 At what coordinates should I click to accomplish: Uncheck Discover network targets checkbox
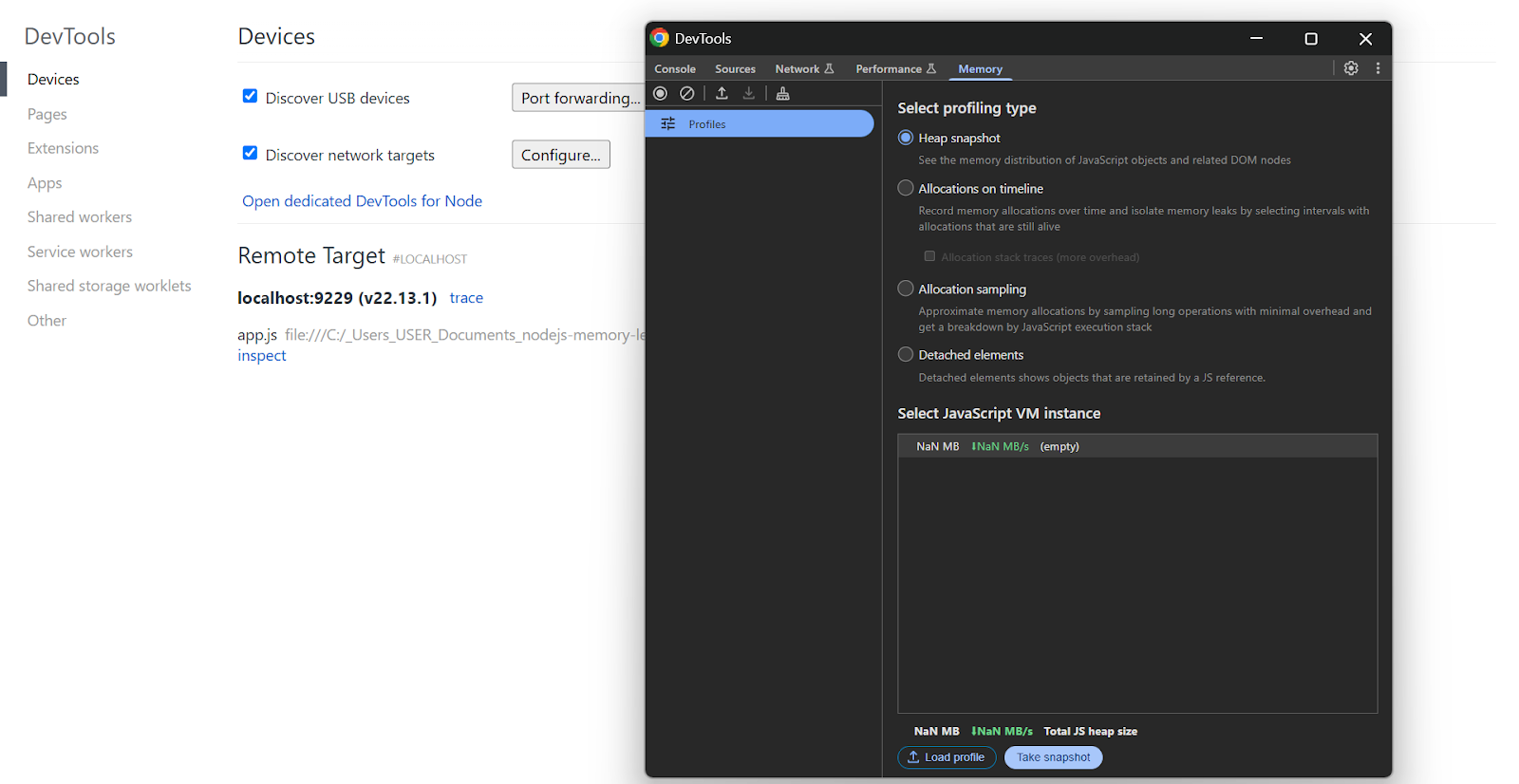click(250, 153)
